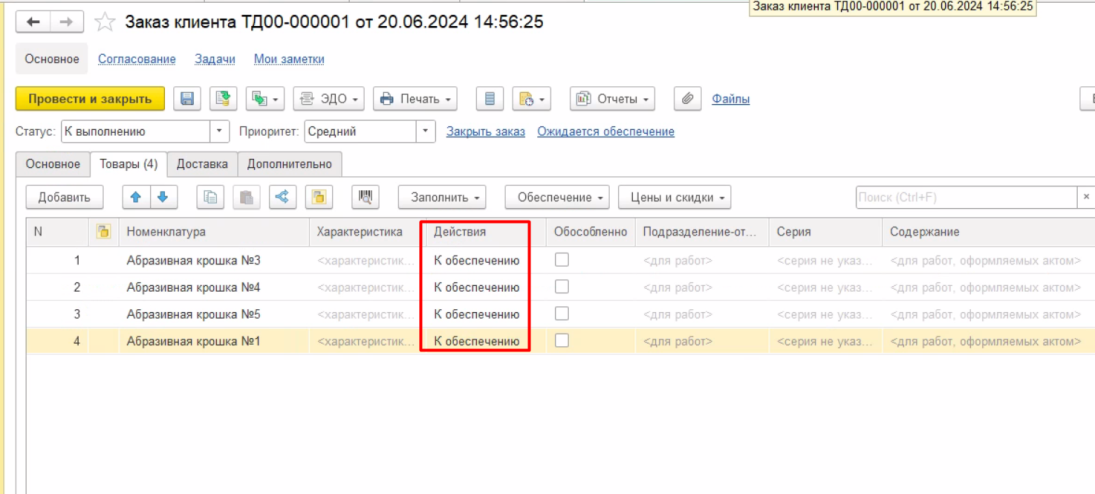Click the save document diskette icon
Image resolution: width=1095 pixels, height=494 pixels.
186,99
